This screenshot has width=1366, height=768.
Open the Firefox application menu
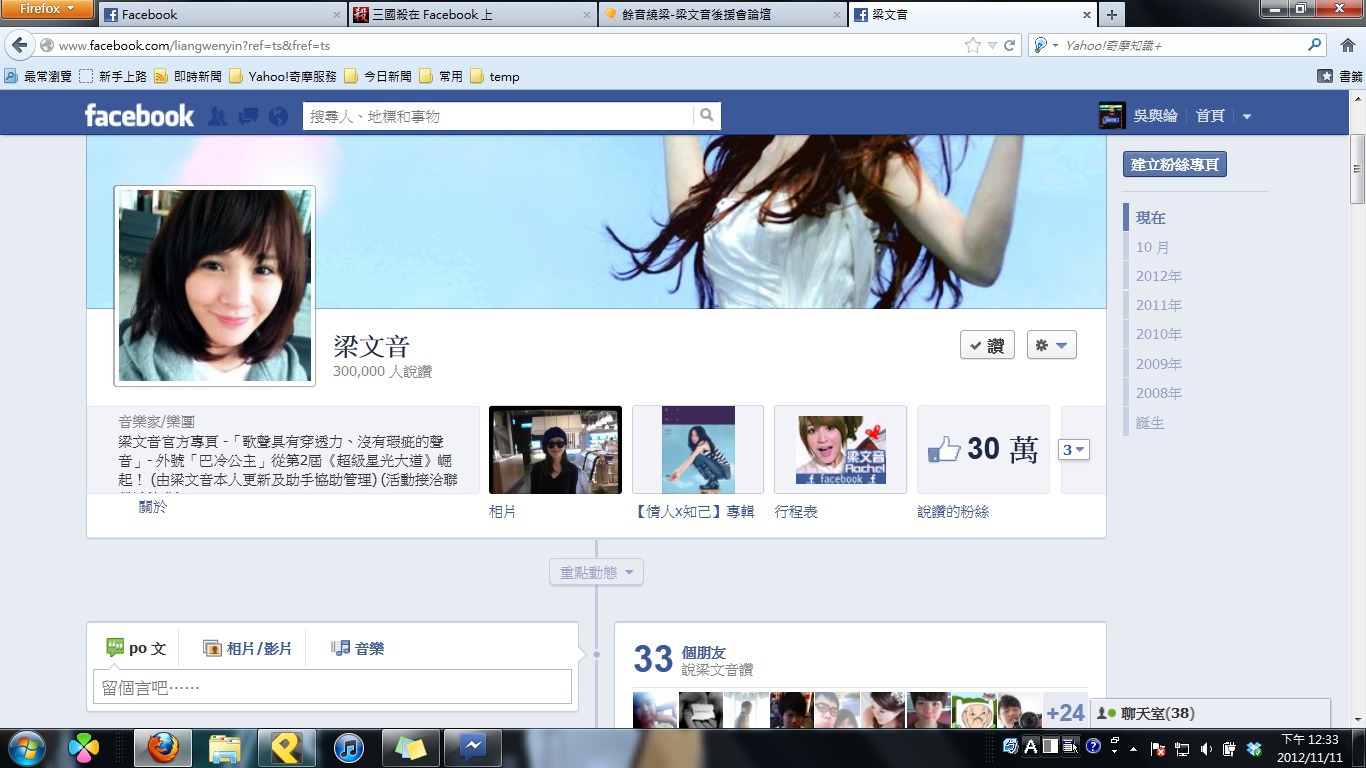pos(47,9)
